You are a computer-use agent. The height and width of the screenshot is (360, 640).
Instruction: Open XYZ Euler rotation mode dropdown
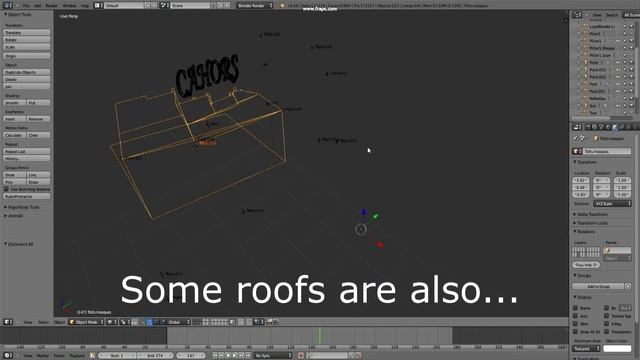click(x=612, y=204)
